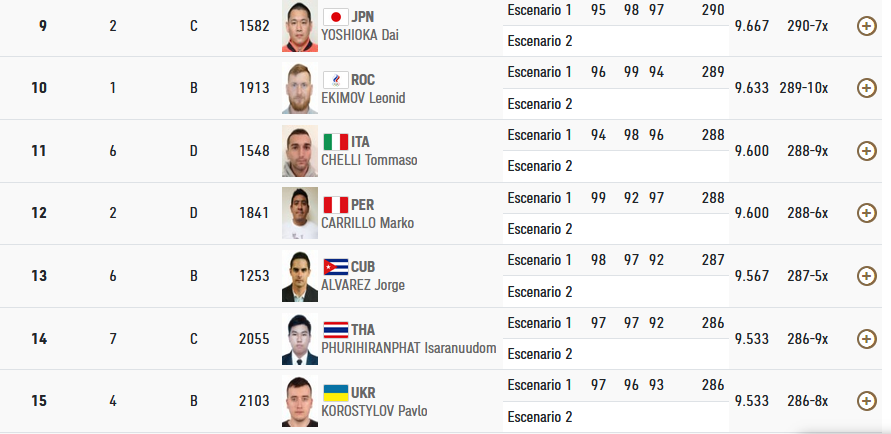Open athlete link YOSHIOKA Dai
The width and height of the screenshot is (891, 434).
(x=360, y=35)
